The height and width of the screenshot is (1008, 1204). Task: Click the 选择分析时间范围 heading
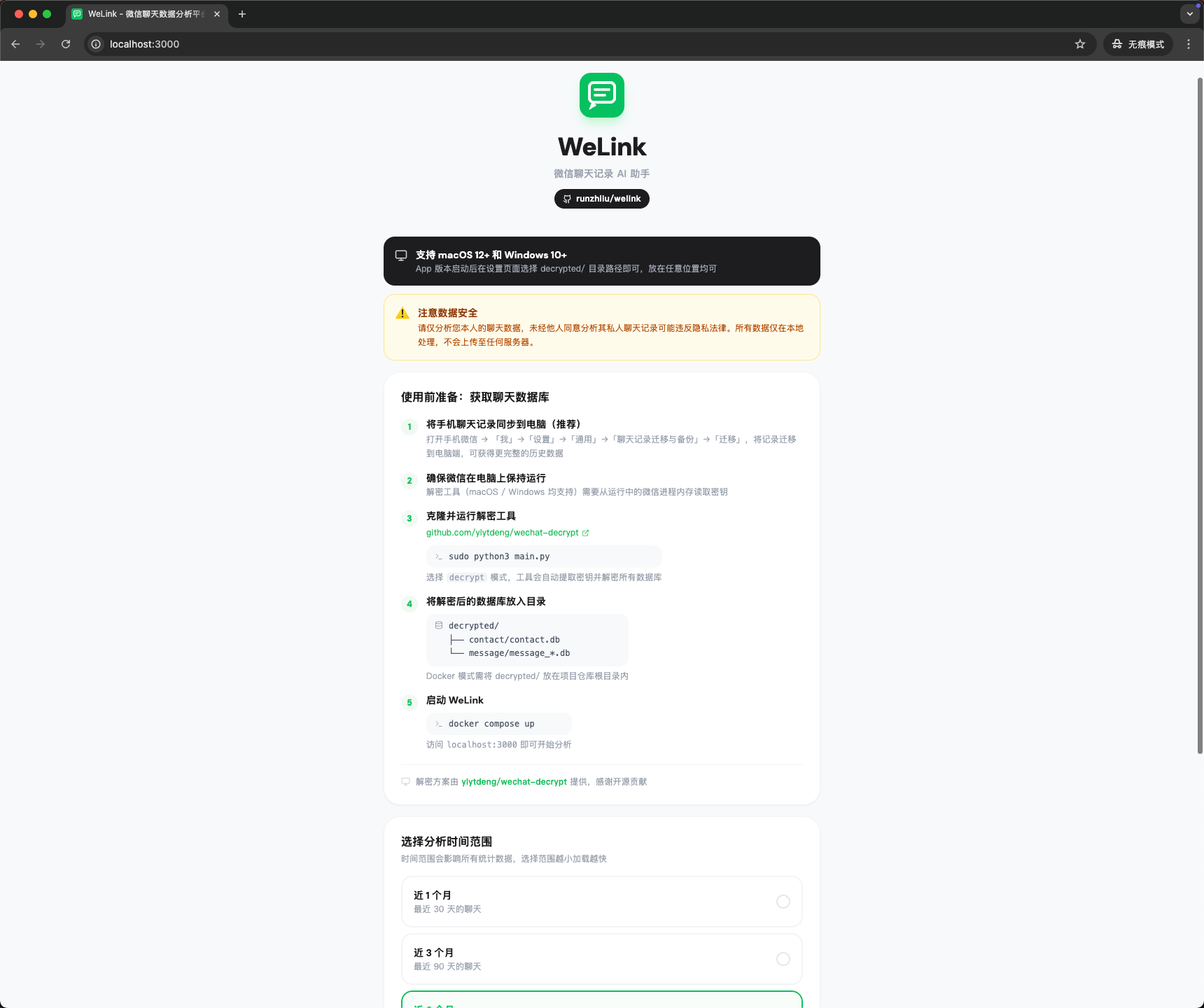pos(447,841)
